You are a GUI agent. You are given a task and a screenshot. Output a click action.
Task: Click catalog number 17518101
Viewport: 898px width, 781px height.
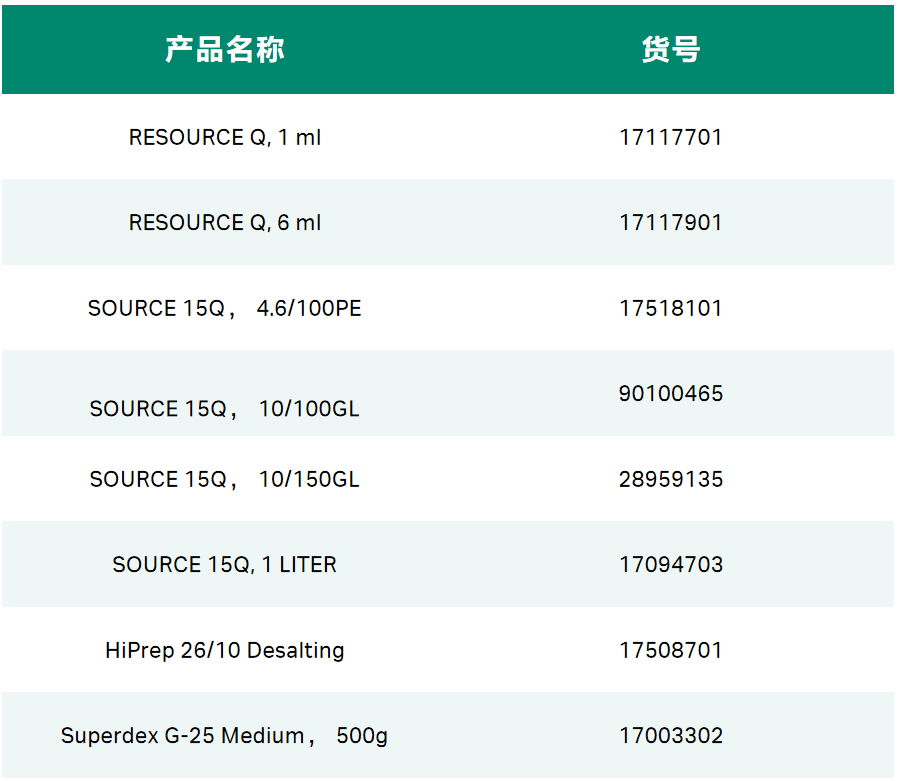pos(669,308)
